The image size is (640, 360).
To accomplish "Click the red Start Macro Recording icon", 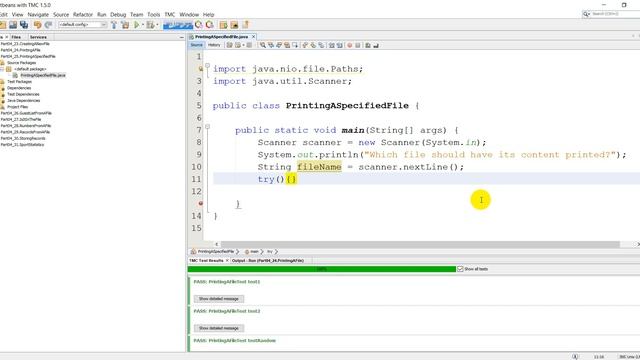I will pos(349,45).
